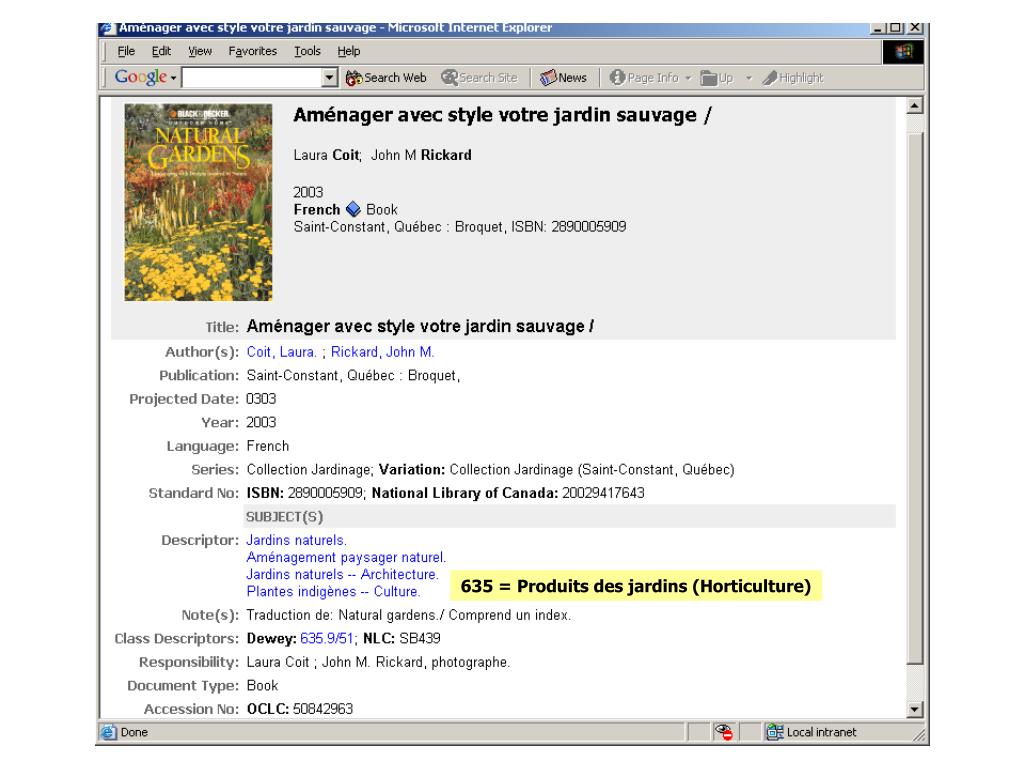Open the Google logo dropdown arrow
1024x768 pixels.
click(174, 78)
